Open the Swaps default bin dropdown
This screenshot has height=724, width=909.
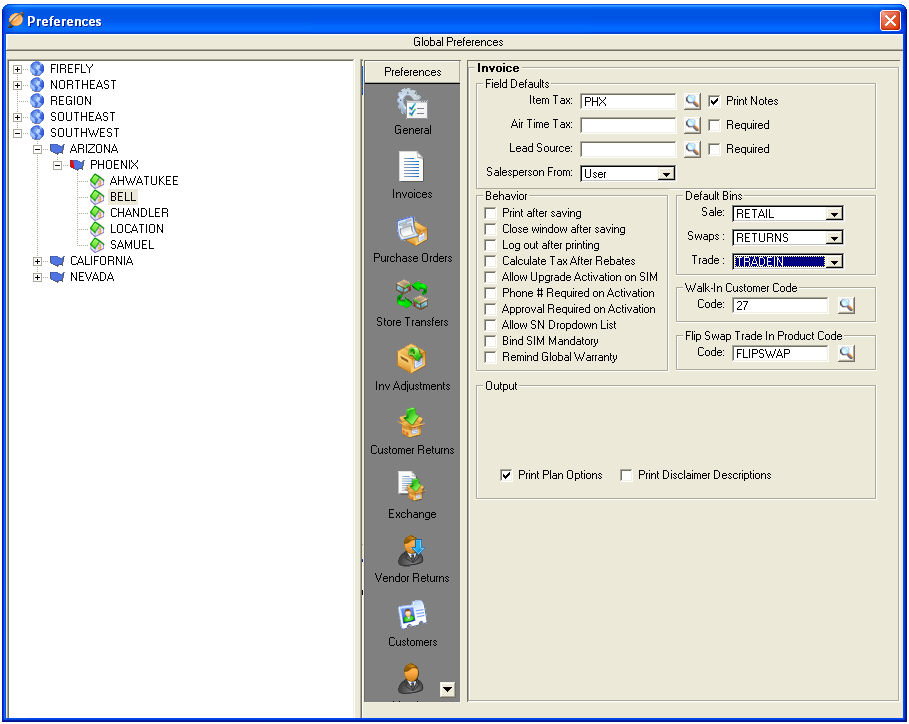click(x=834, y=238)
